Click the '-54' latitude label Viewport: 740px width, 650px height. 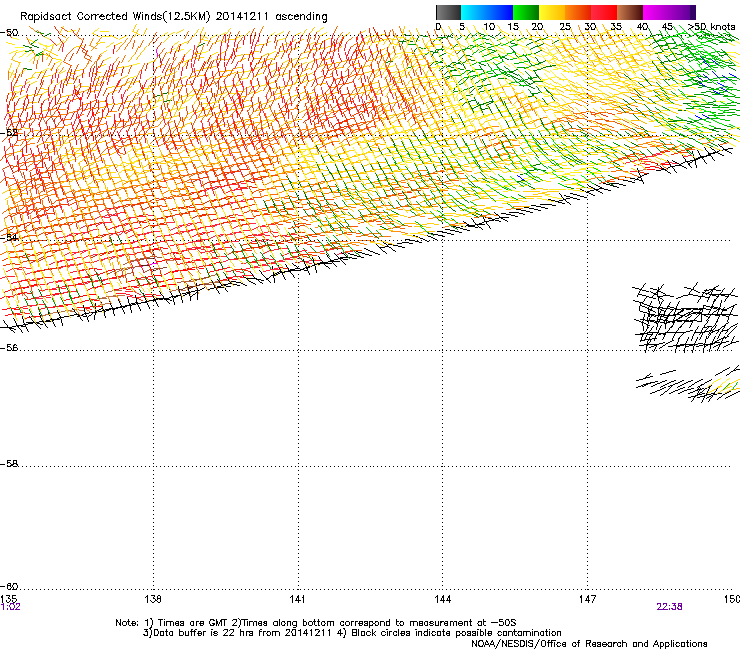[x=9, y=237]
